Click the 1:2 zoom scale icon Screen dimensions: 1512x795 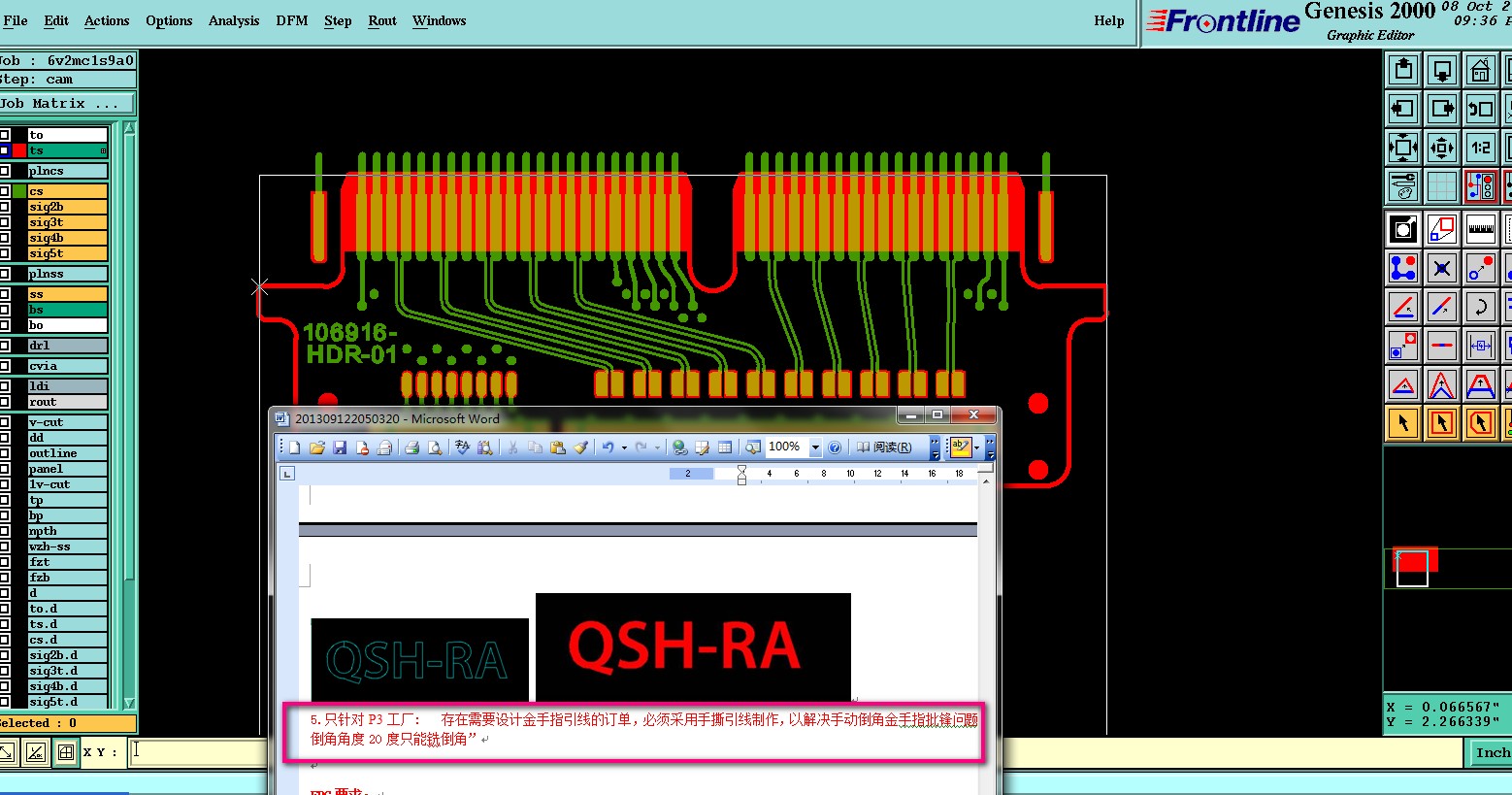tap(1480, 148)
